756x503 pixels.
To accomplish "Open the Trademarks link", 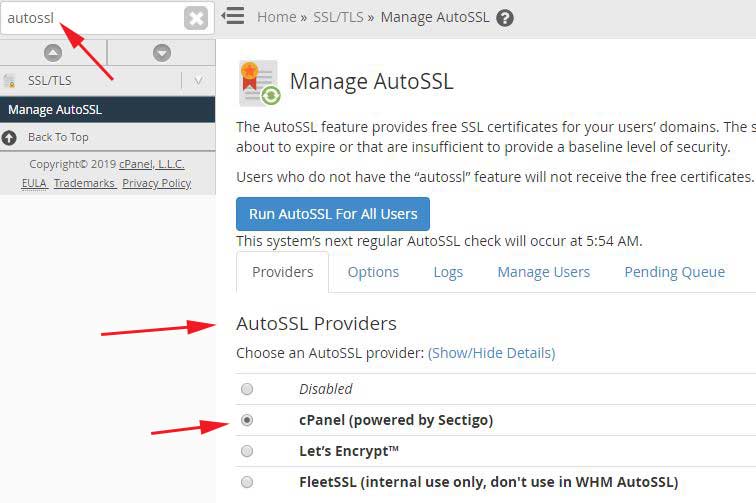I will pyautogui.click(x=84, y=184).
